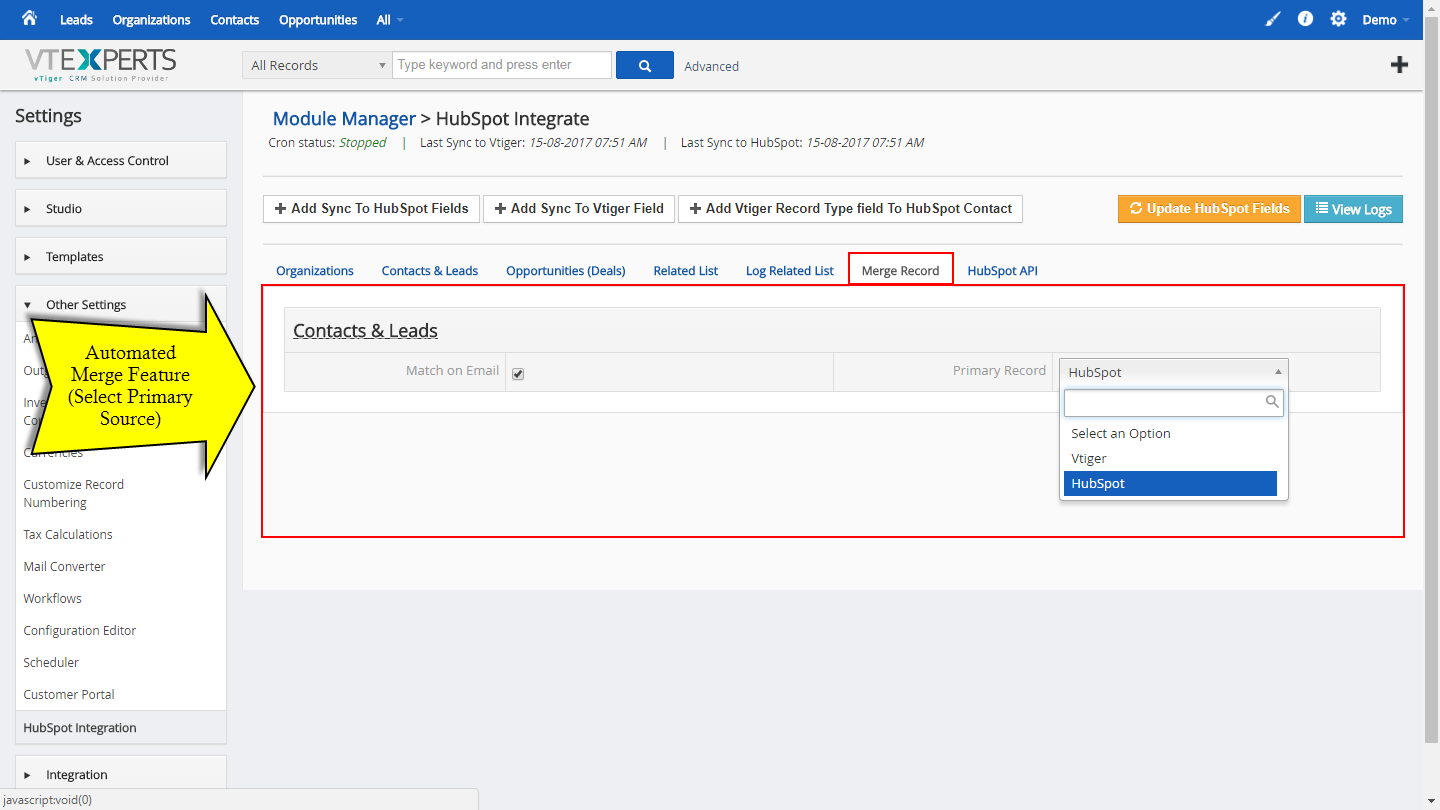Open the theme paintbrush icon
The height and width of the screenshot is (810, 1440).
click(x=1272, y=19)
